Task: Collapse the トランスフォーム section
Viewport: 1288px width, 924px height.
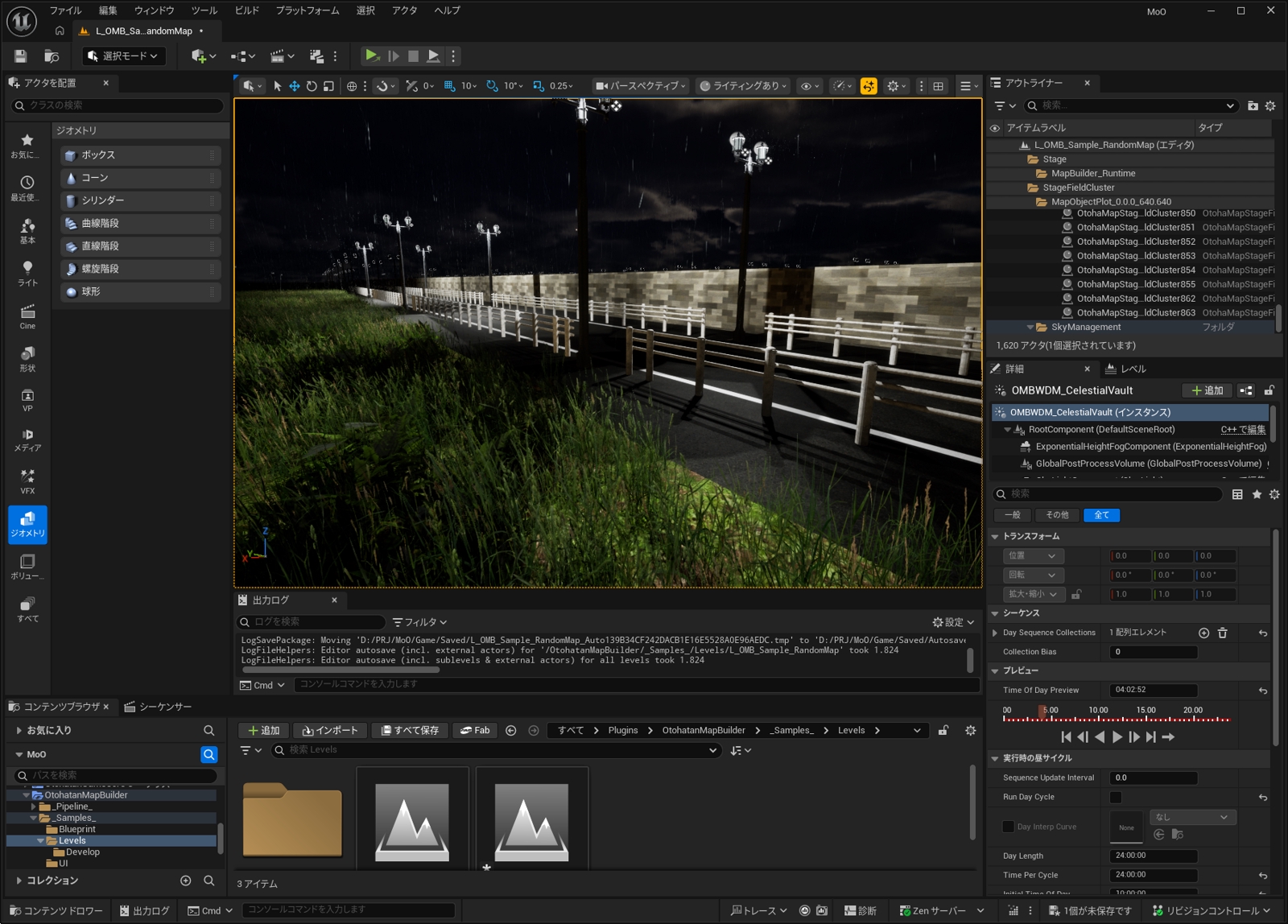Action: coord(995,537)
